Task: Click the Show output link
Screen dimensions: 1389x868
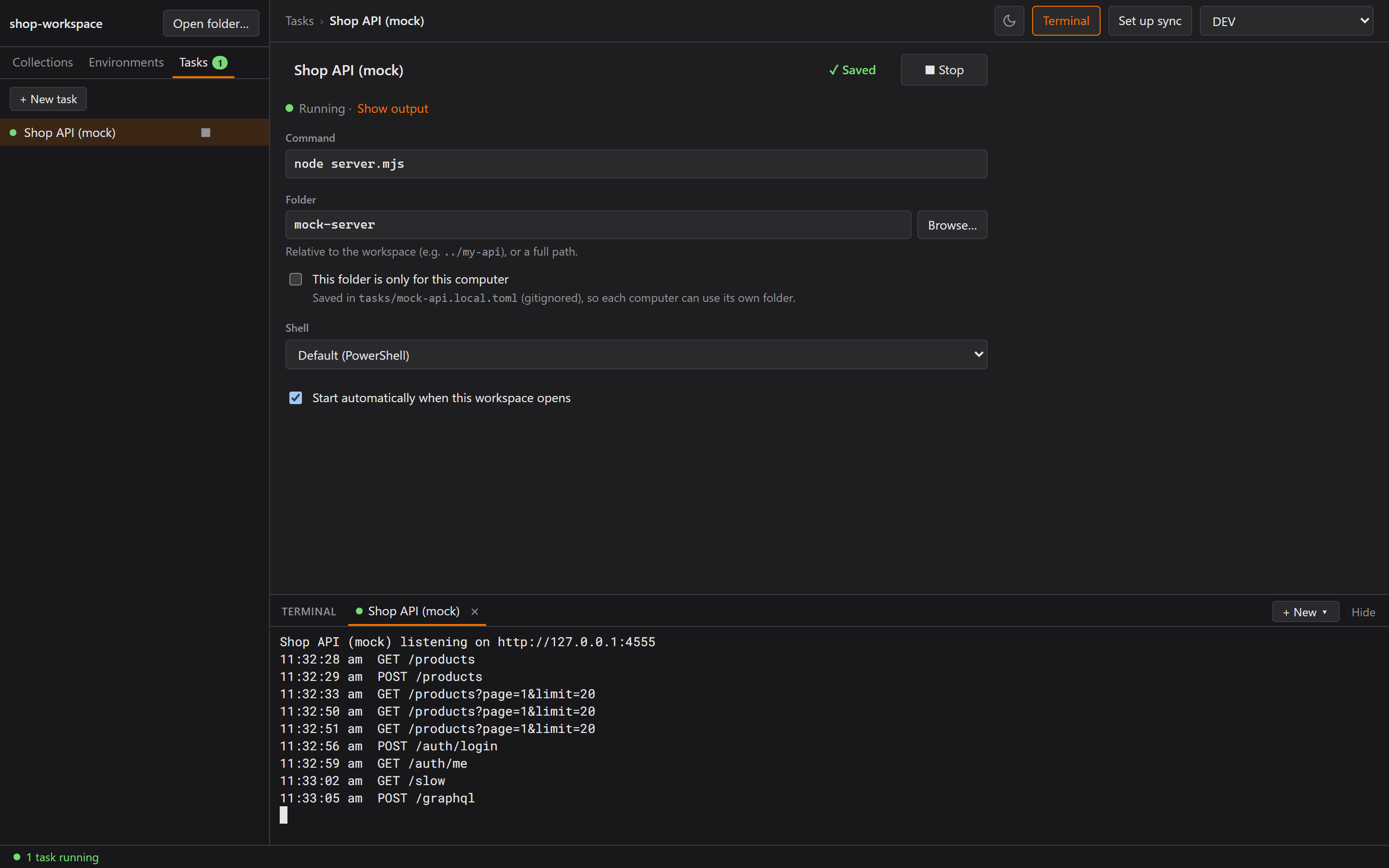Action: tap(393, 108)
